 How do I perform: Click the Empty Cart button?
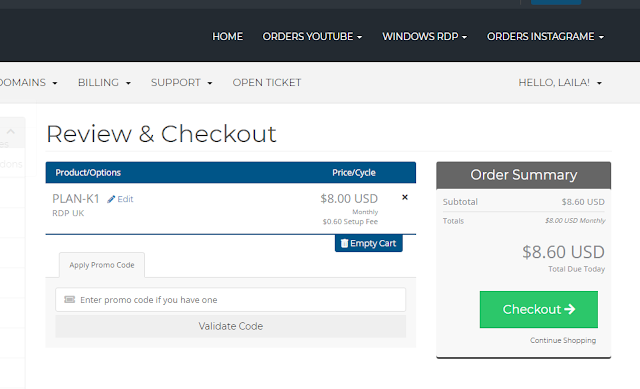pyautogui.click(x=369, y=243)
